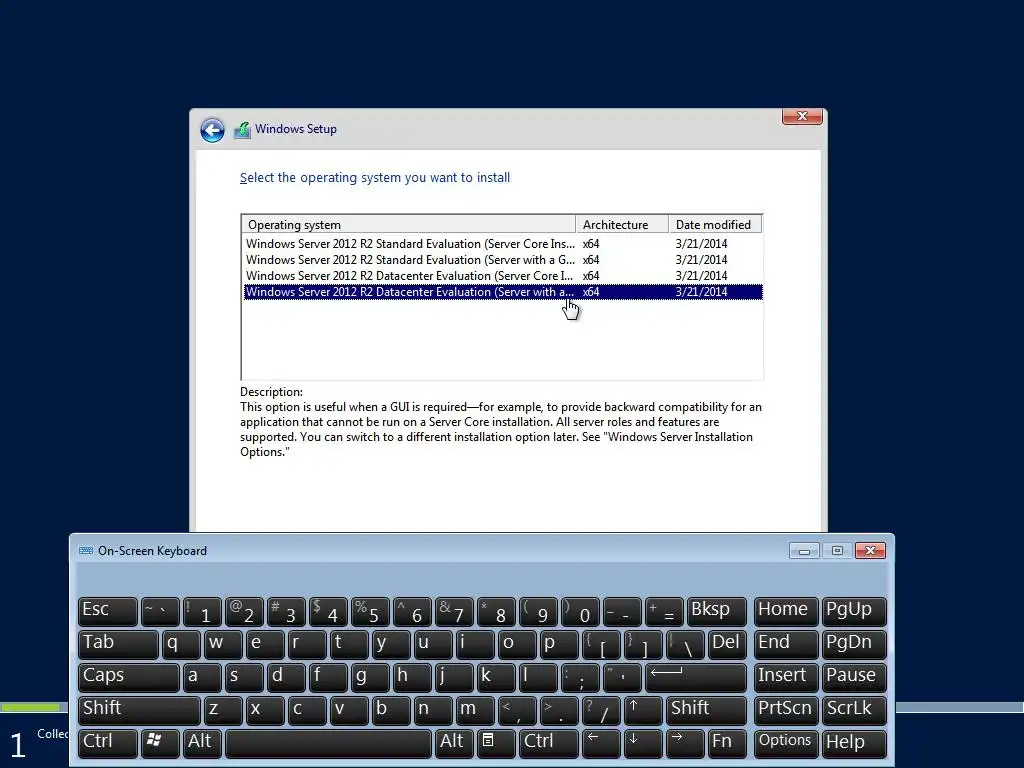The height and width of the screenshot is (768, 1024).
Task: Toggle the Caps lock key
Action: tap(129, 677)
